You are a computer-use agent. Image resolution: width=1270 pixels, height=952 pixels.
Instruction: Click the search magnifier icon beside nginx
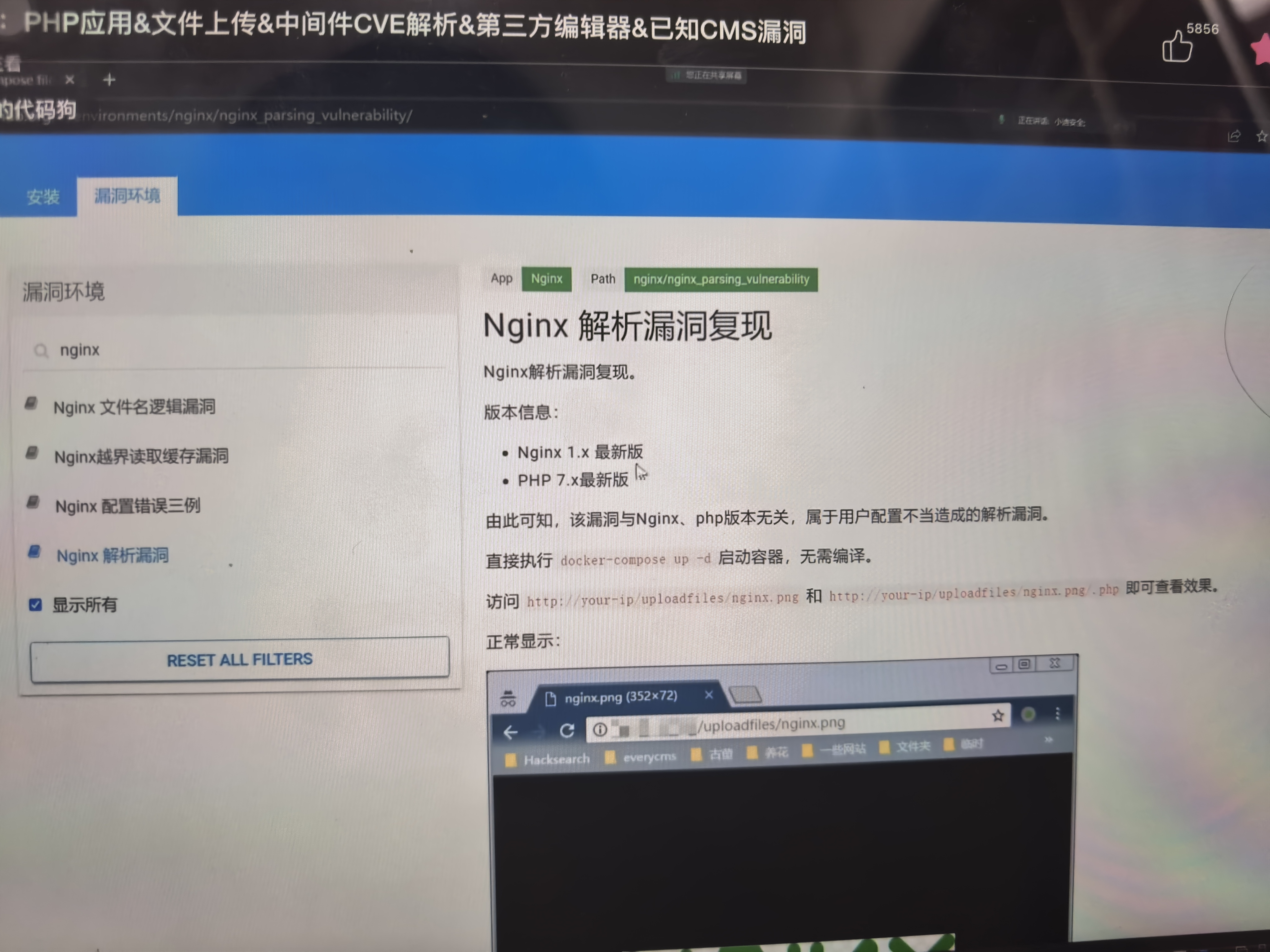pos(41,350)
